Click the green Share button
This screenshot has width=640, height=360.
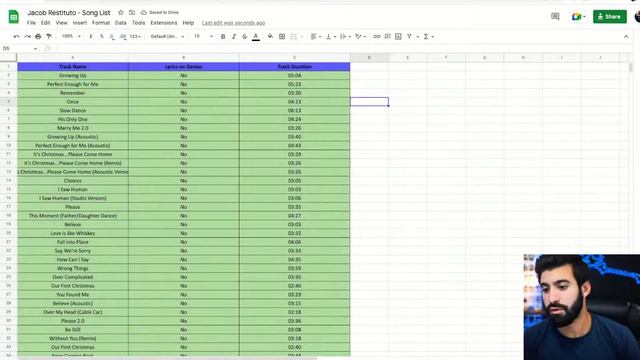[609, 16]
